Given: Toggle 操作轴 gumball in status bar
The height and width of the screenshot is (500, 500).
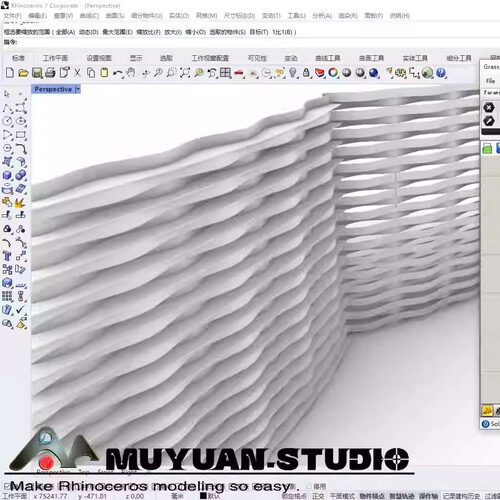Looking at the screenshot, I should pyautogui.click(x=428, y=496).
